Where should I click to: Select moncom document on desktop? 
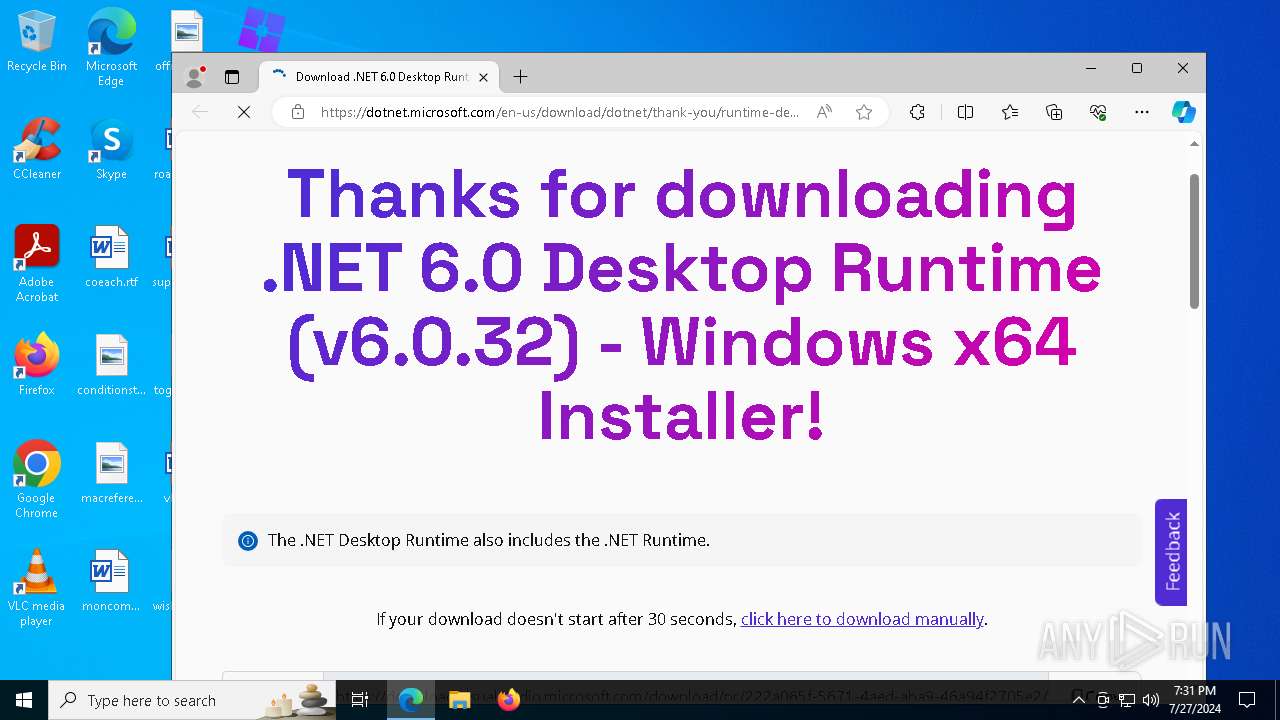pos(111,581)
